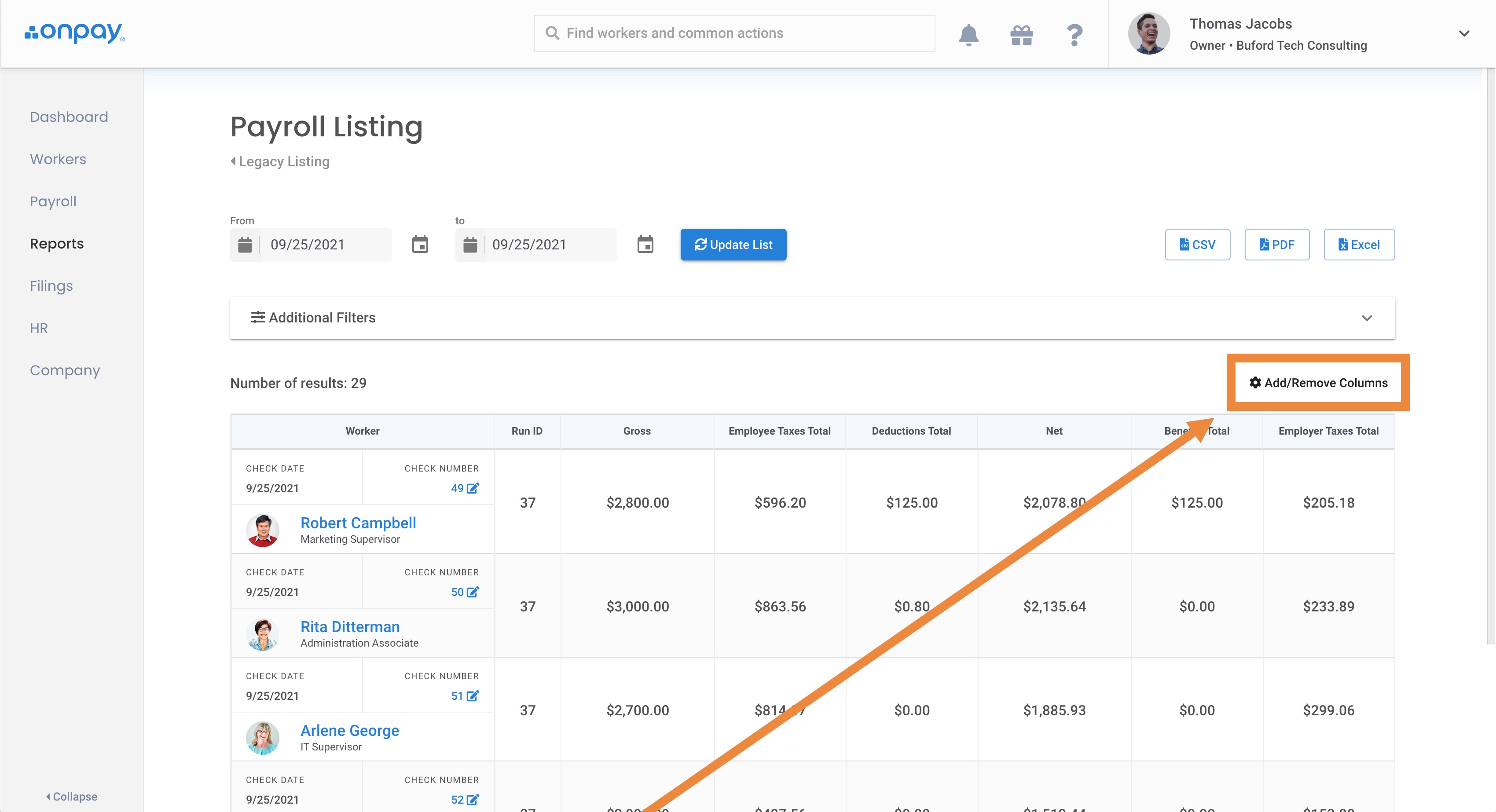Click the search workers field
This screenshot has width=1496, height=812.
(x=734, y=33)
